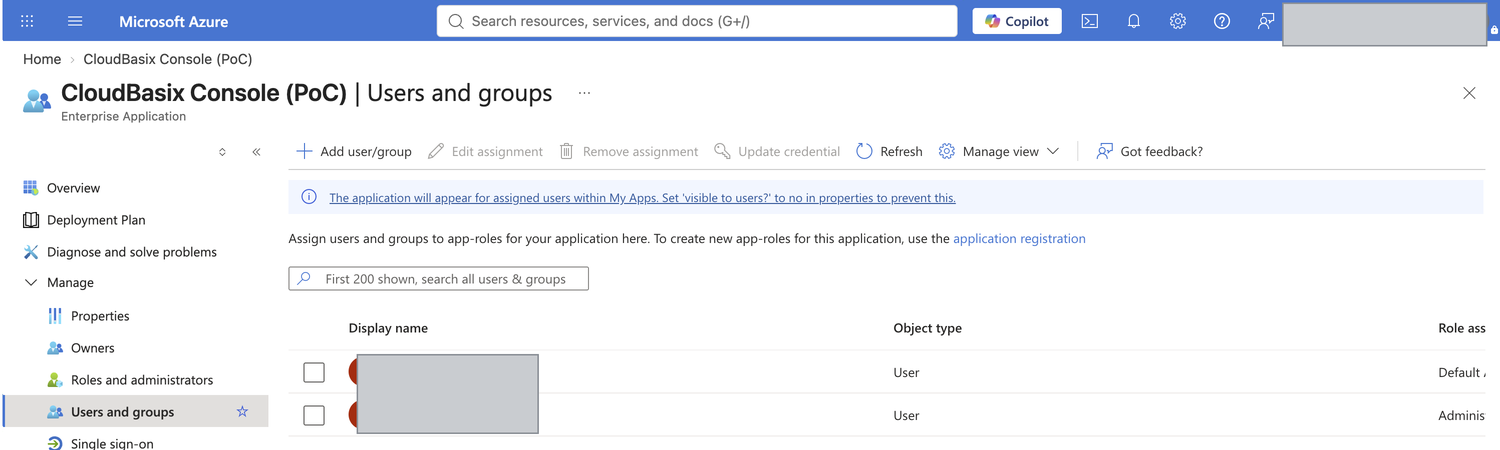Refresh the users list

[x=889, y=151]
